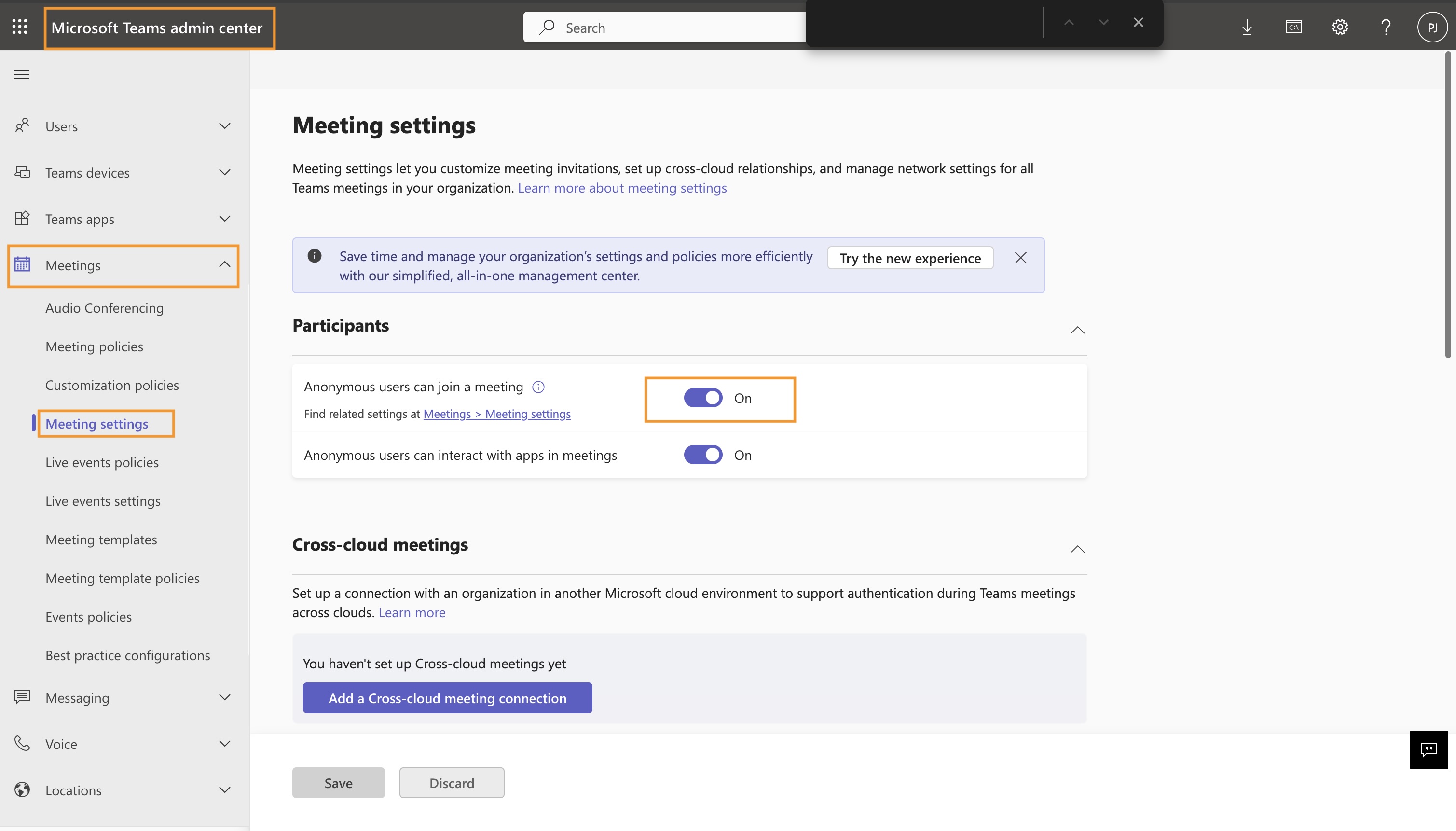Image resolution: width=1456 pixels, height=831 pixels.
Task: Collapse the Cross-cloud meetings section
Action: [1077, 549]
